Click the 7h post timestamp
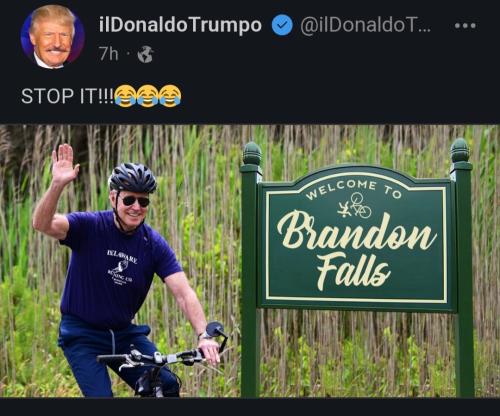The width and height of the screenshot is (500, 416). tap(108, 54)
